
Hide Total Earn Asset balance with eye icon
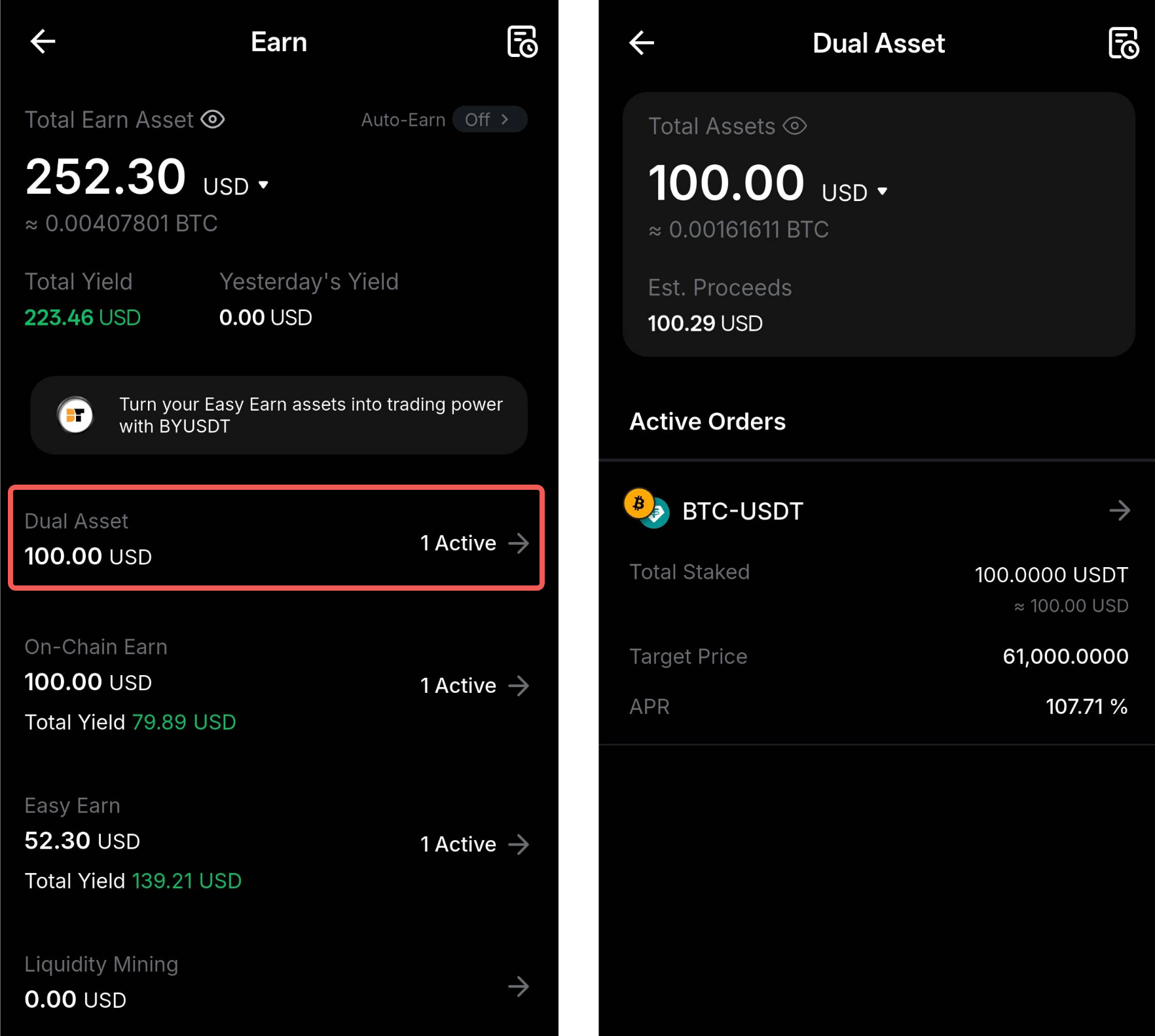click(213, 120)
